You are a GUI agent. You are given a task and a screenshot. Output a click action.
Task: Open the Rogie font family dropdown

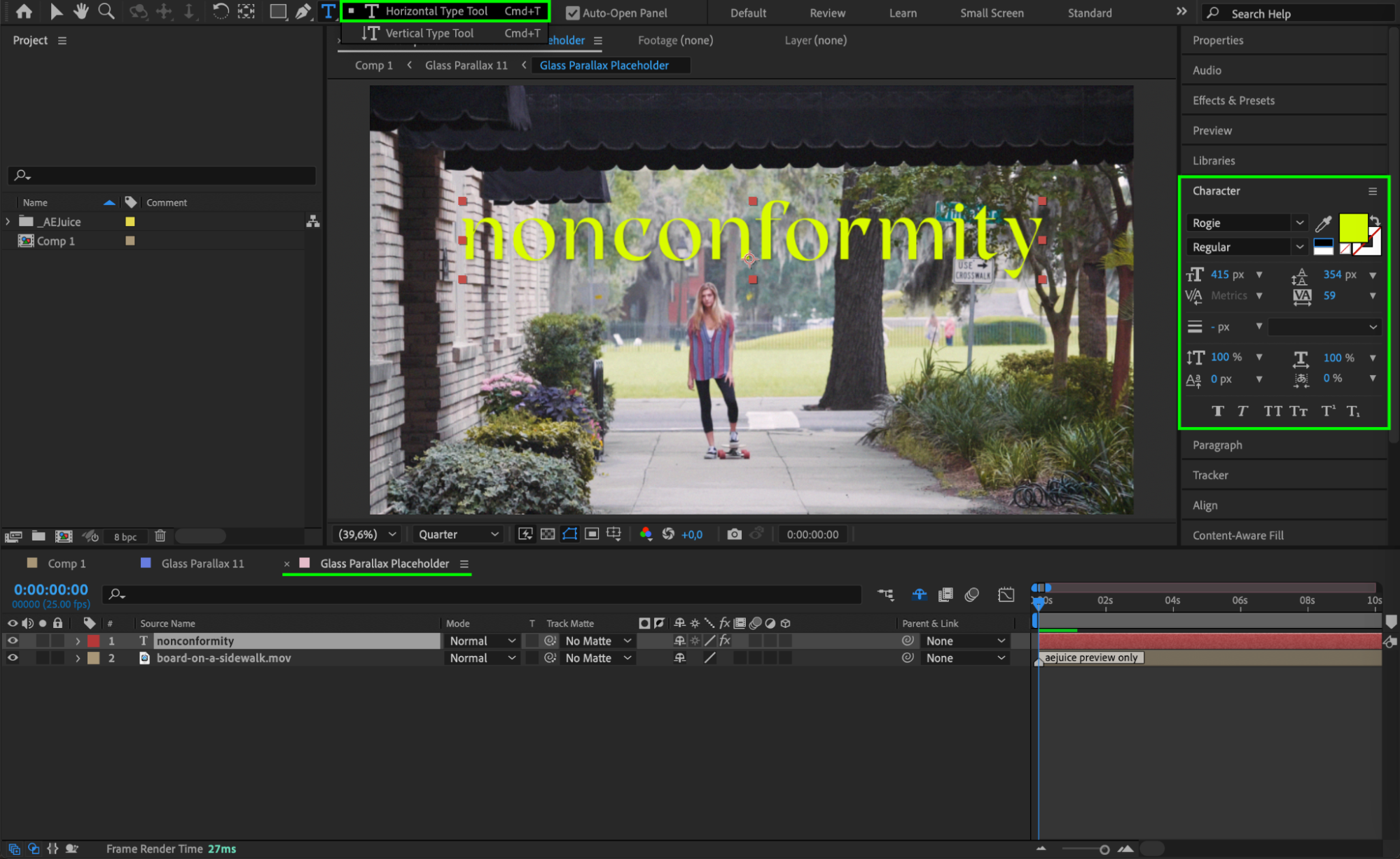coord(1299,223)
